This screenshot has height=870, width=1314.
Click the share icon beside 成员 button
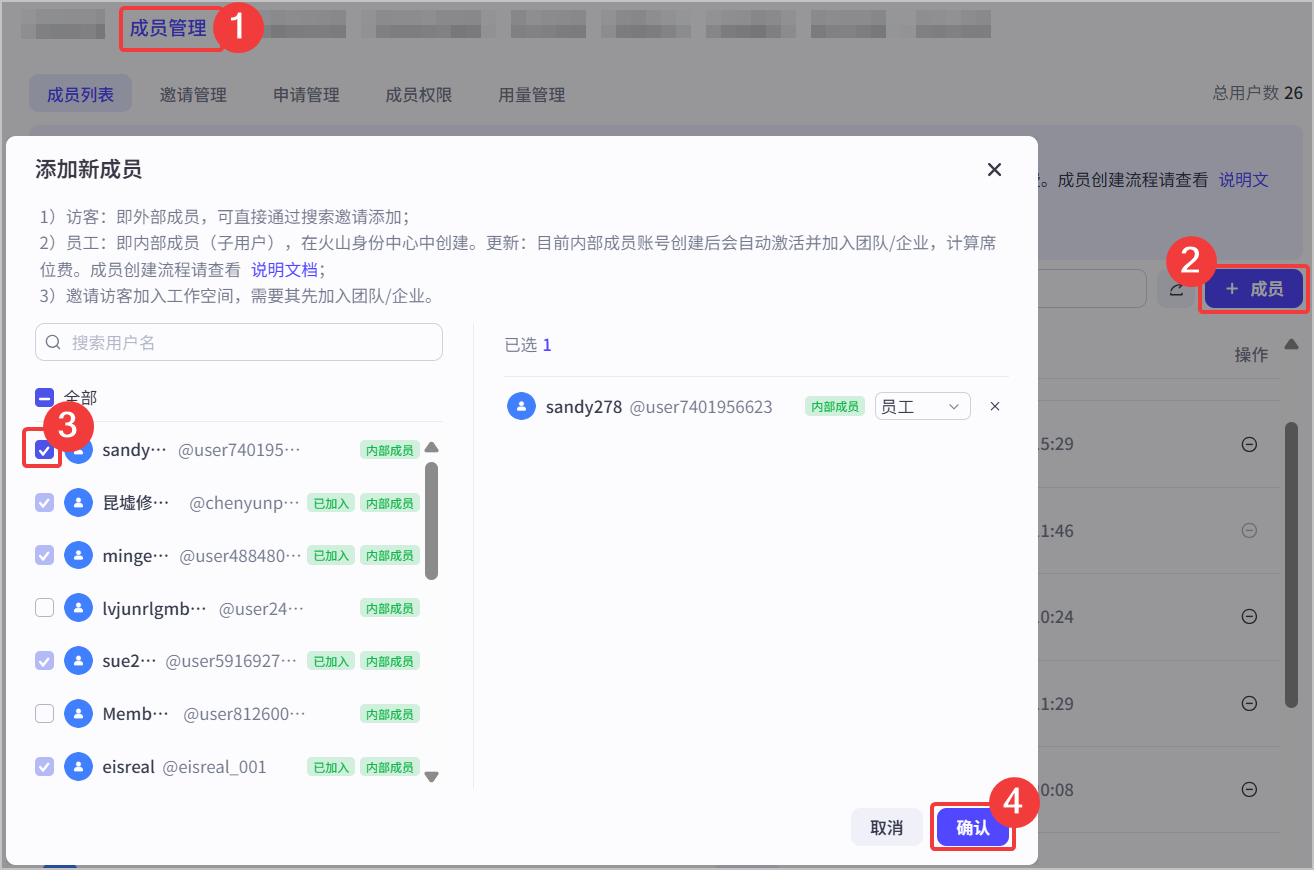[1176, 289]
